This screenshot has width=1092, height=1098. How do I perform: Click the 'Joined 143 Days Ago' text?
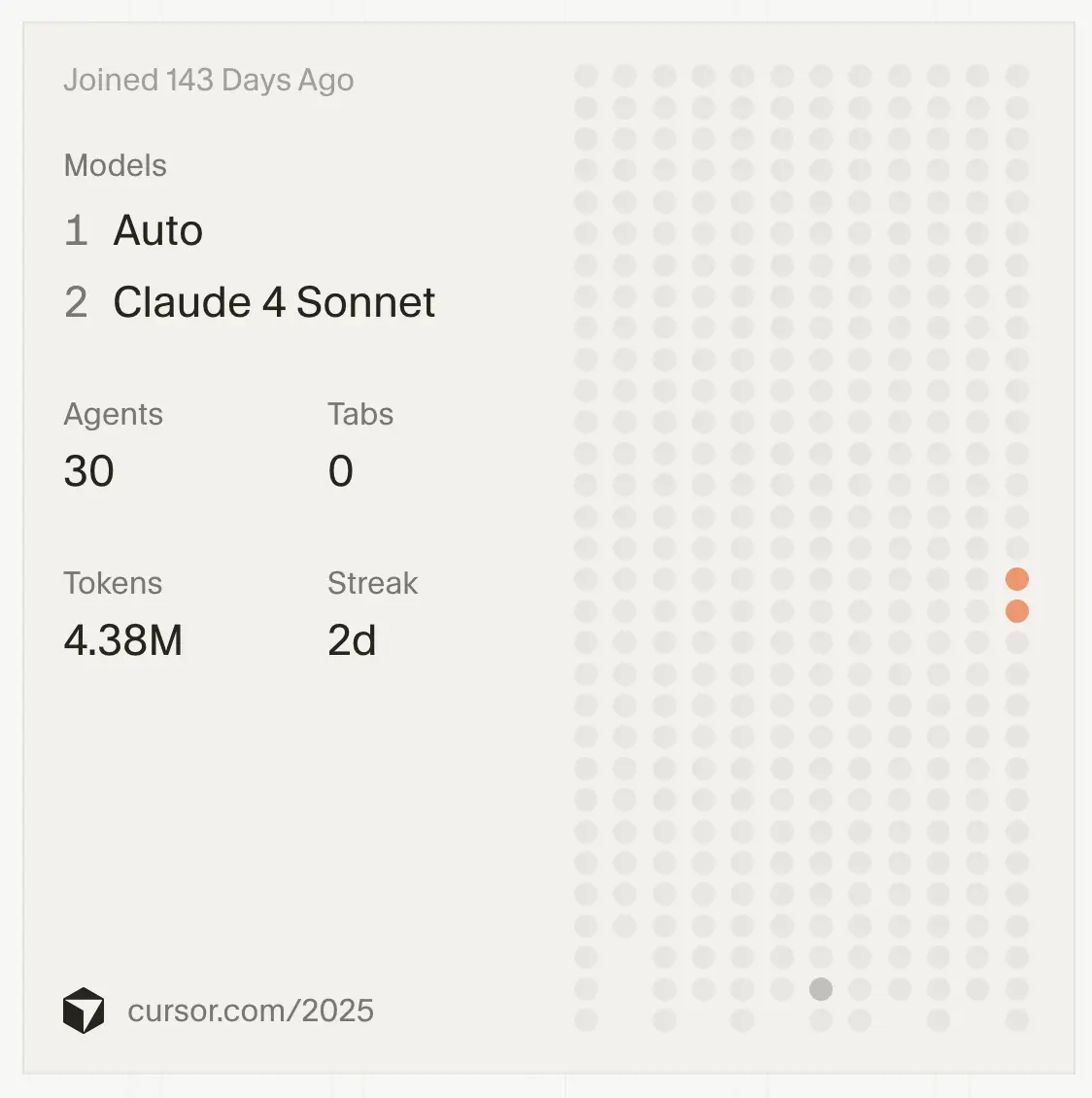pyautogui.click(x=208, y=80)
